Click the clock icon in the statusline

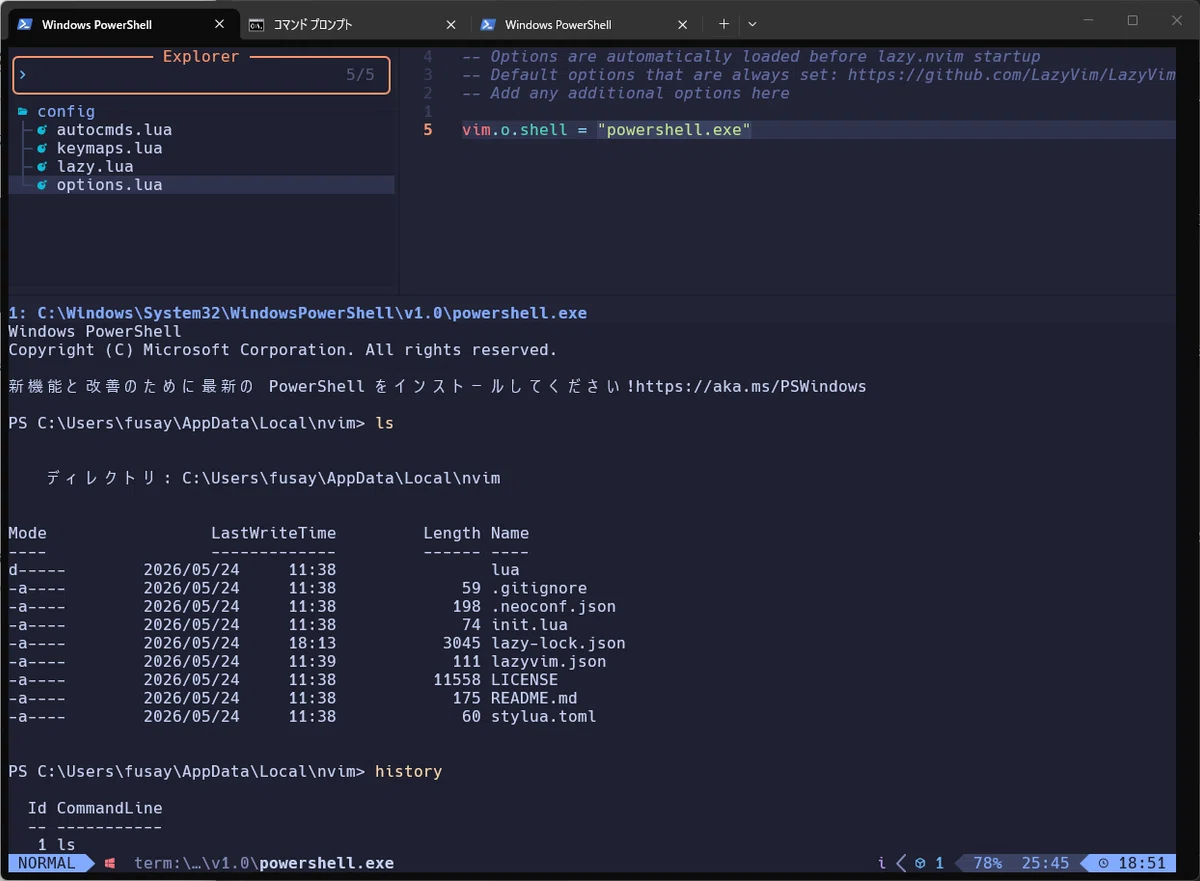point(1103,863)
